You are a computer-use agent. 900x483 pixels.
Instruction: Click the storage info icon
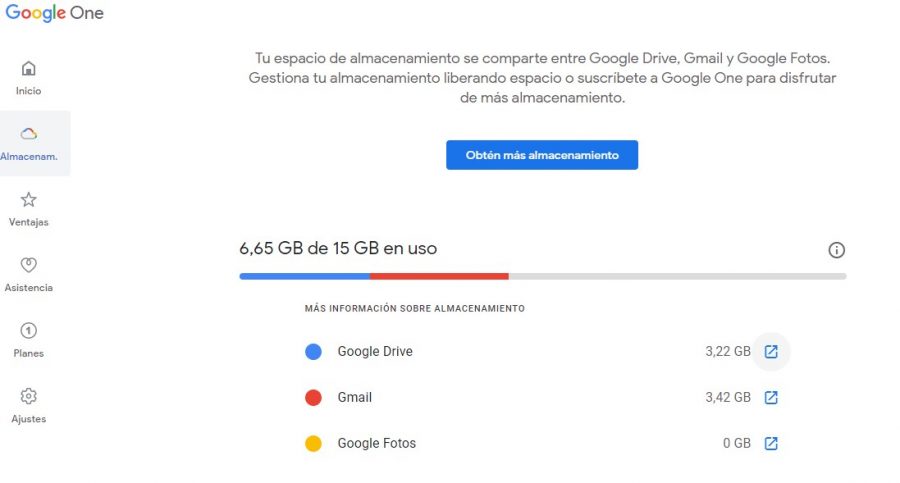tap(837, 250)
